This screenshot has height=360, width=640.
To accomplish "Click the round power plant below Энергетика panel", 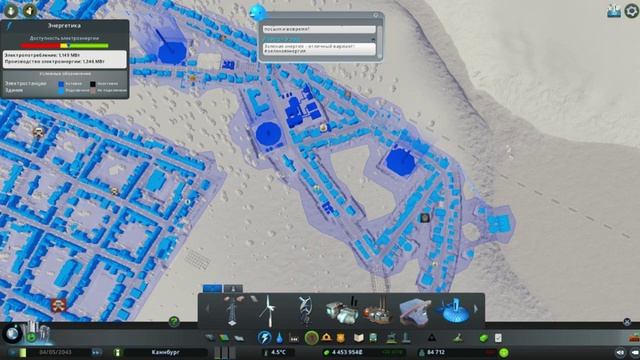I will (x=172, y=52).
